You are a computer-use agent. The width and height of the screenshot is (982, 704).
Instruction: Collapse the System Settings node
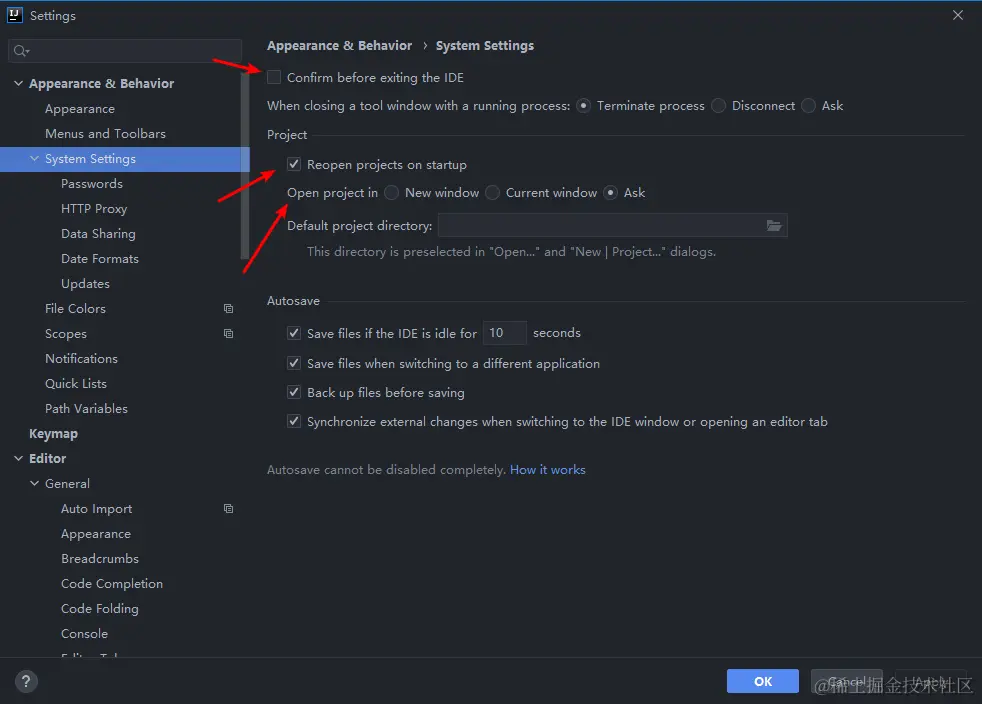[34, 159]
